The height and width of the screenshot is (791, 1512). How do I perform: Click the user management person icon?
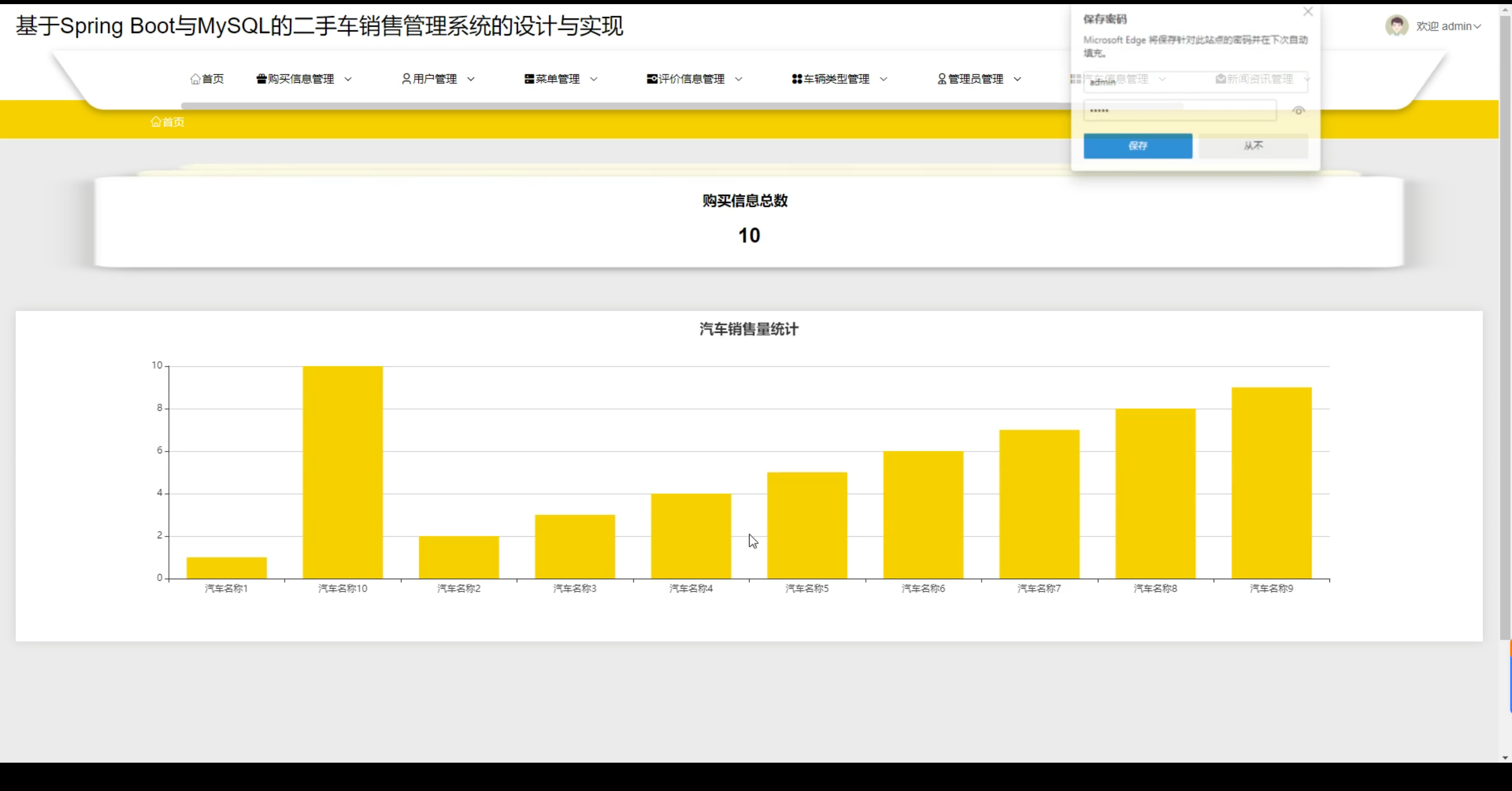coord(406,79)
